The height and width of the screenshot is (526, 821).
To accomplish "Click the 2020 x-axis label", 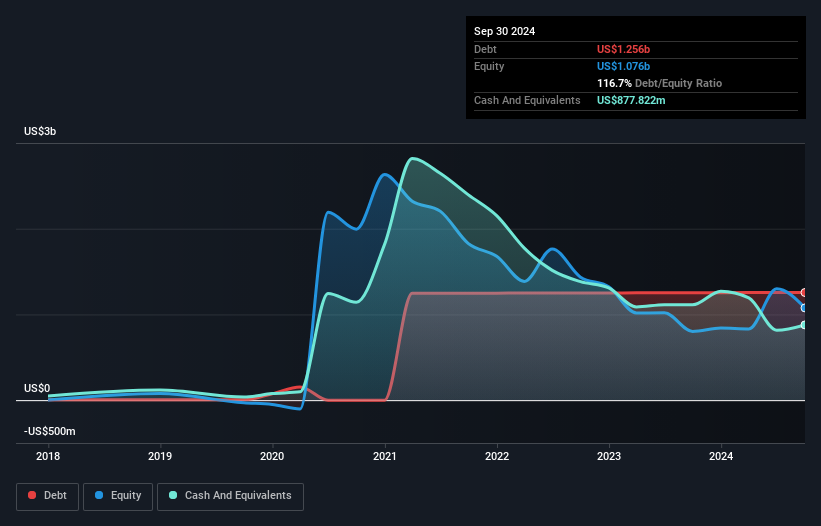I will [x=272, y=456].
